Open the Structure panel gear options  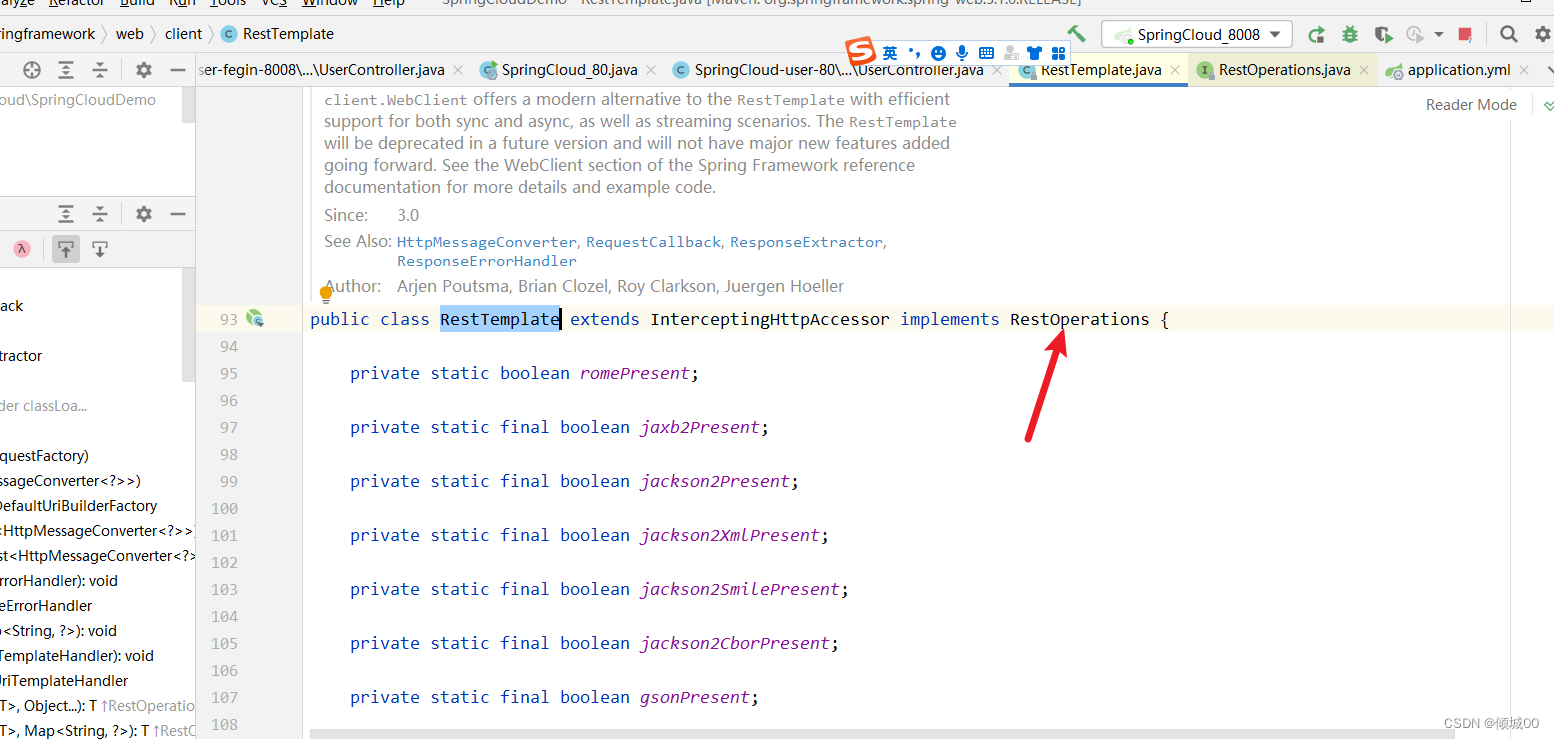point(144,214)
